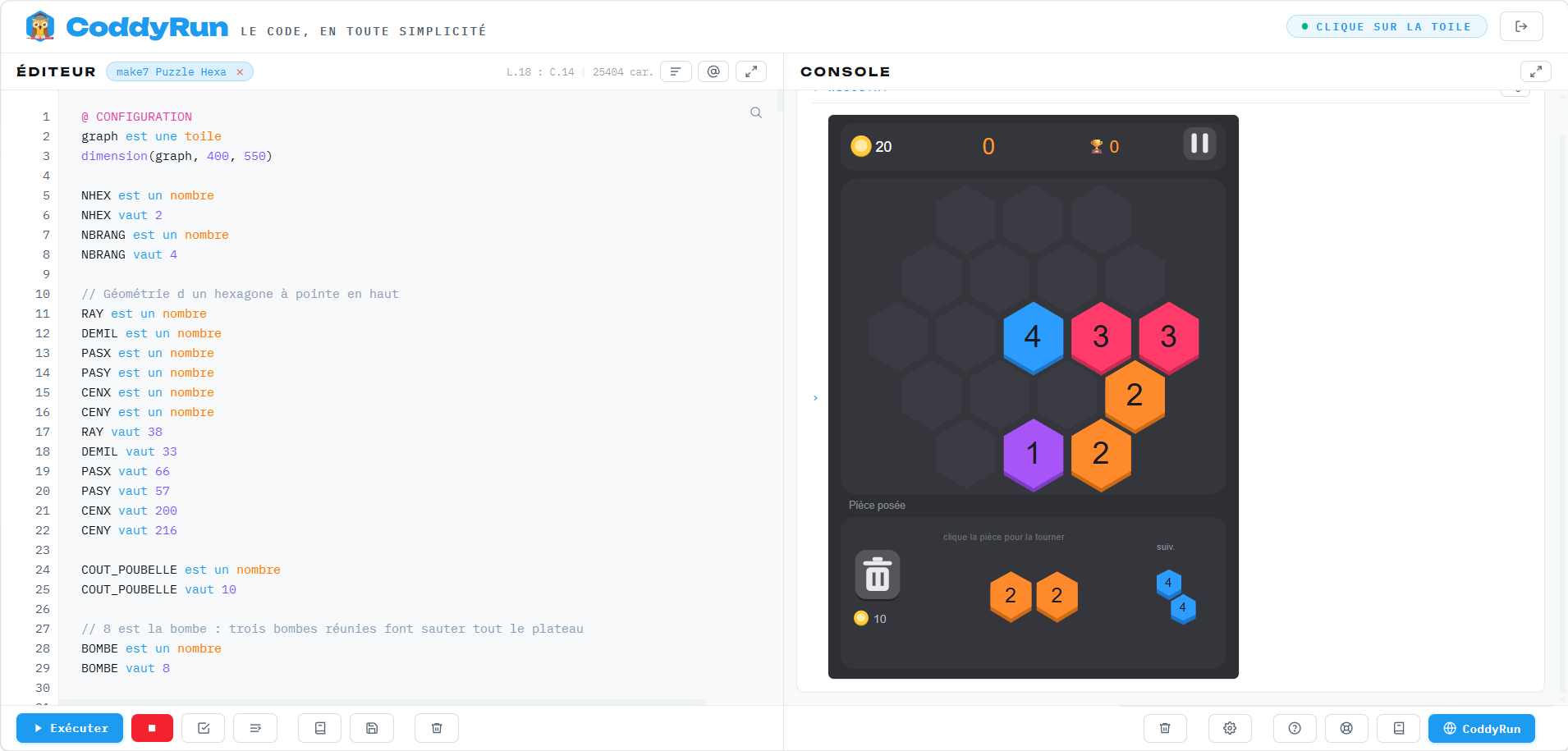
Task: Click the 'RAY vaut 38' line
Action: tap(121, 432)
